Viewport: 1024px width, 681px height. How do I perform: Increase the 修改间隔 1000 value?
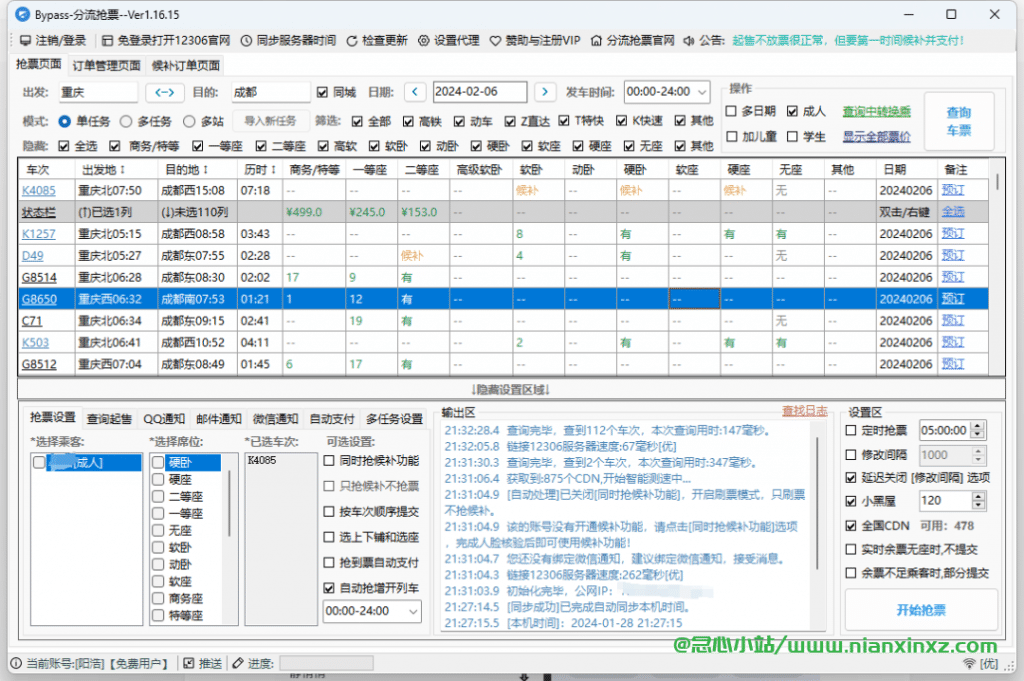978,451
